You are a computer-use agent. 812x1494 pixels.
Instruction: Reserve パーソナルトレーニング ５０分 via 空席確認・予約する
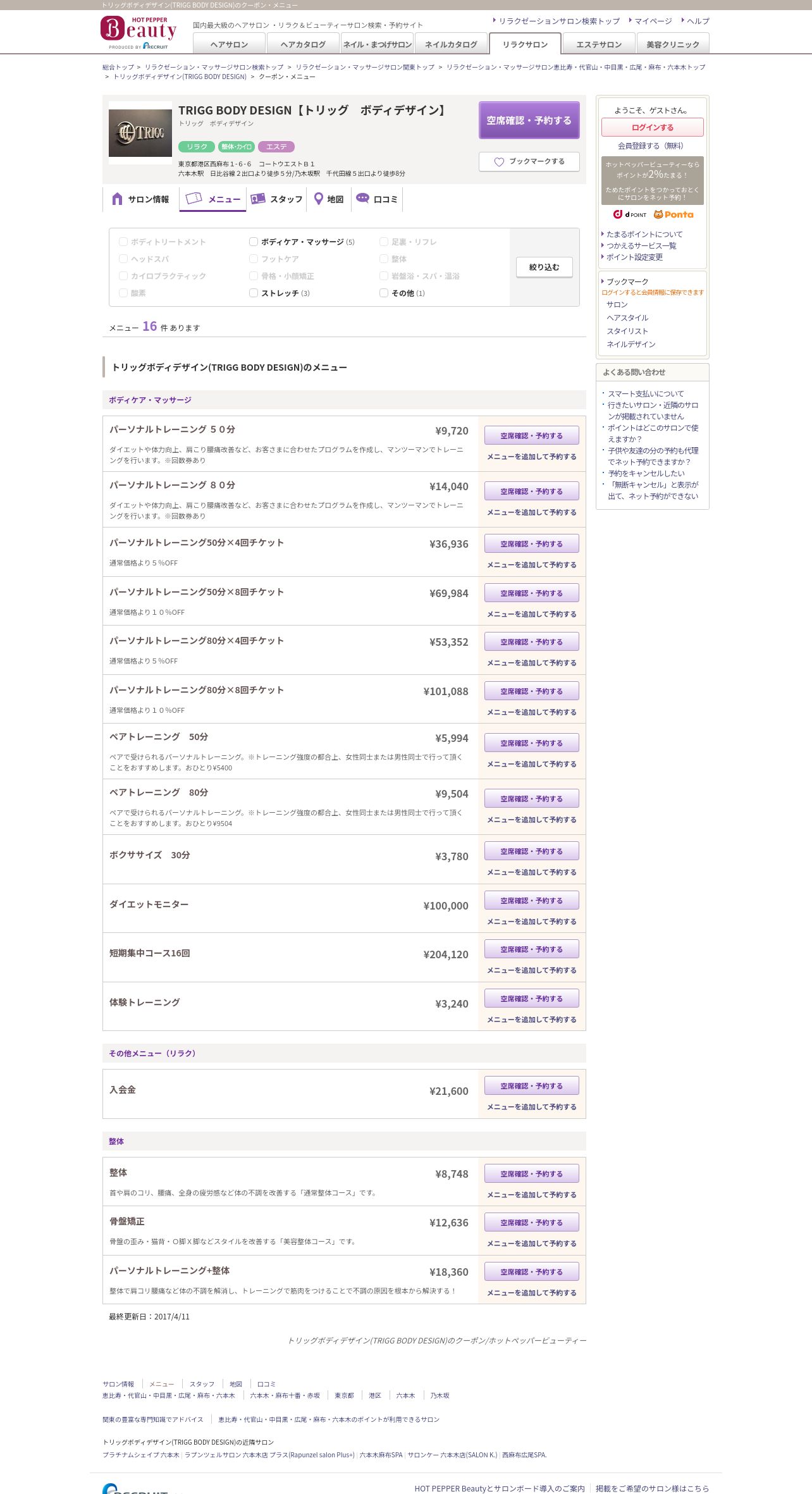[531, 435]
